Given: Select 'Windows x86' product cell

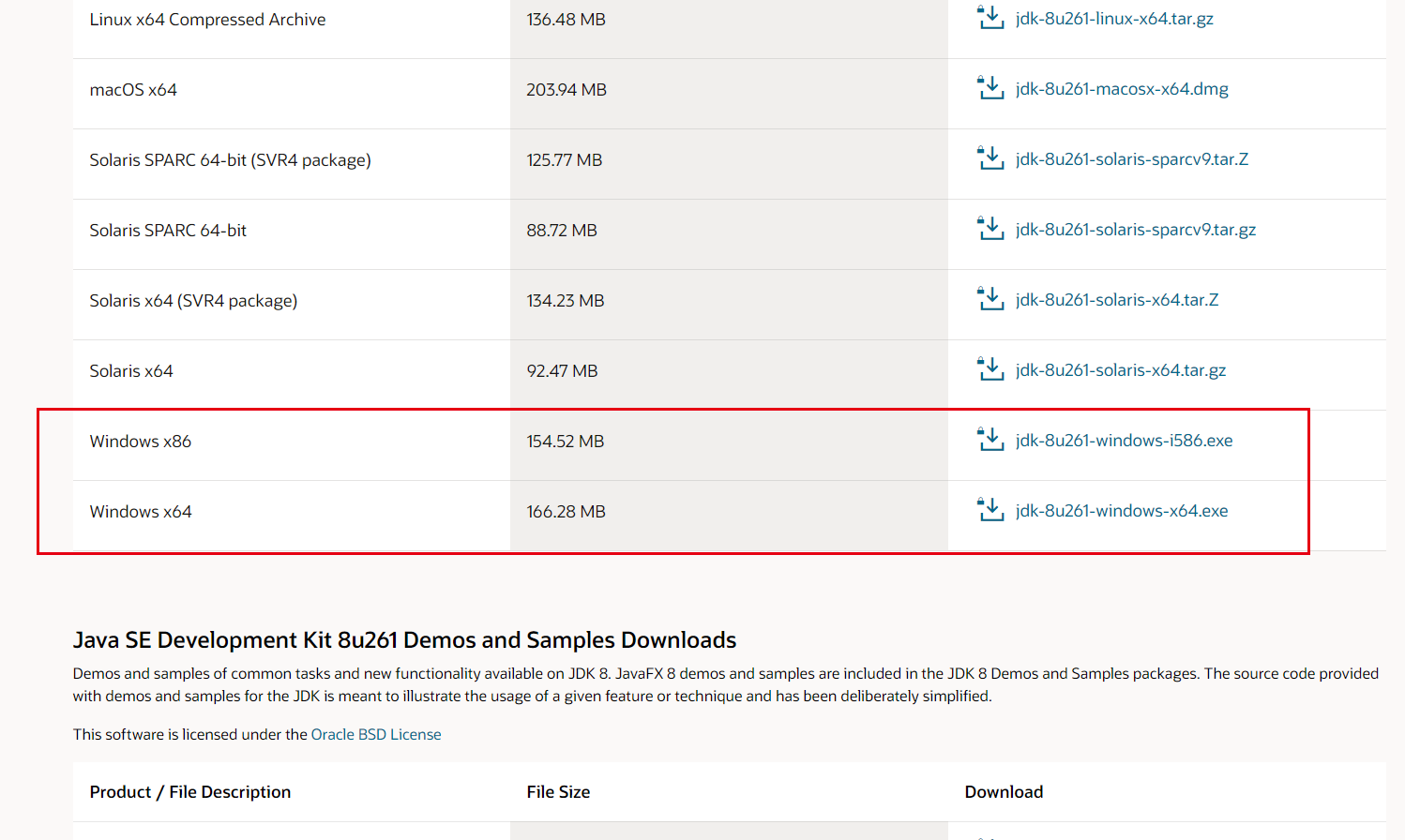Looking at the screenshot, I should point(140,442).
